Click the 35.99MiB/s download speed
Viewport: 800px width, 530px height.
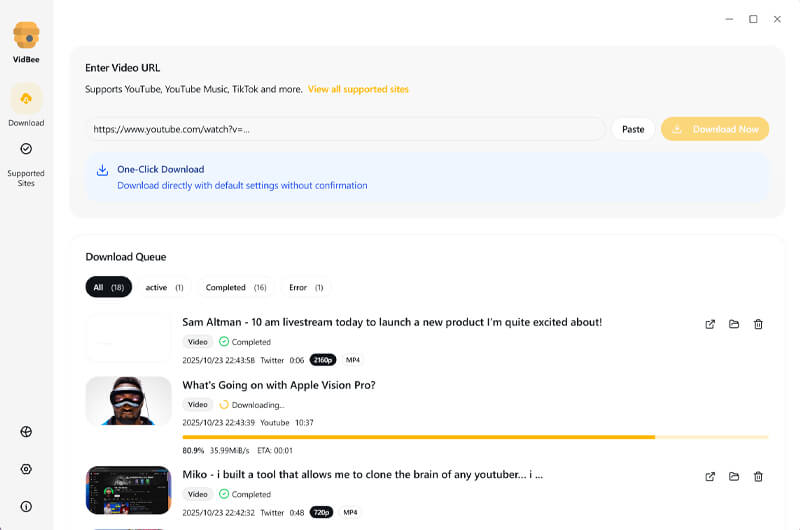tap(230, 450)
